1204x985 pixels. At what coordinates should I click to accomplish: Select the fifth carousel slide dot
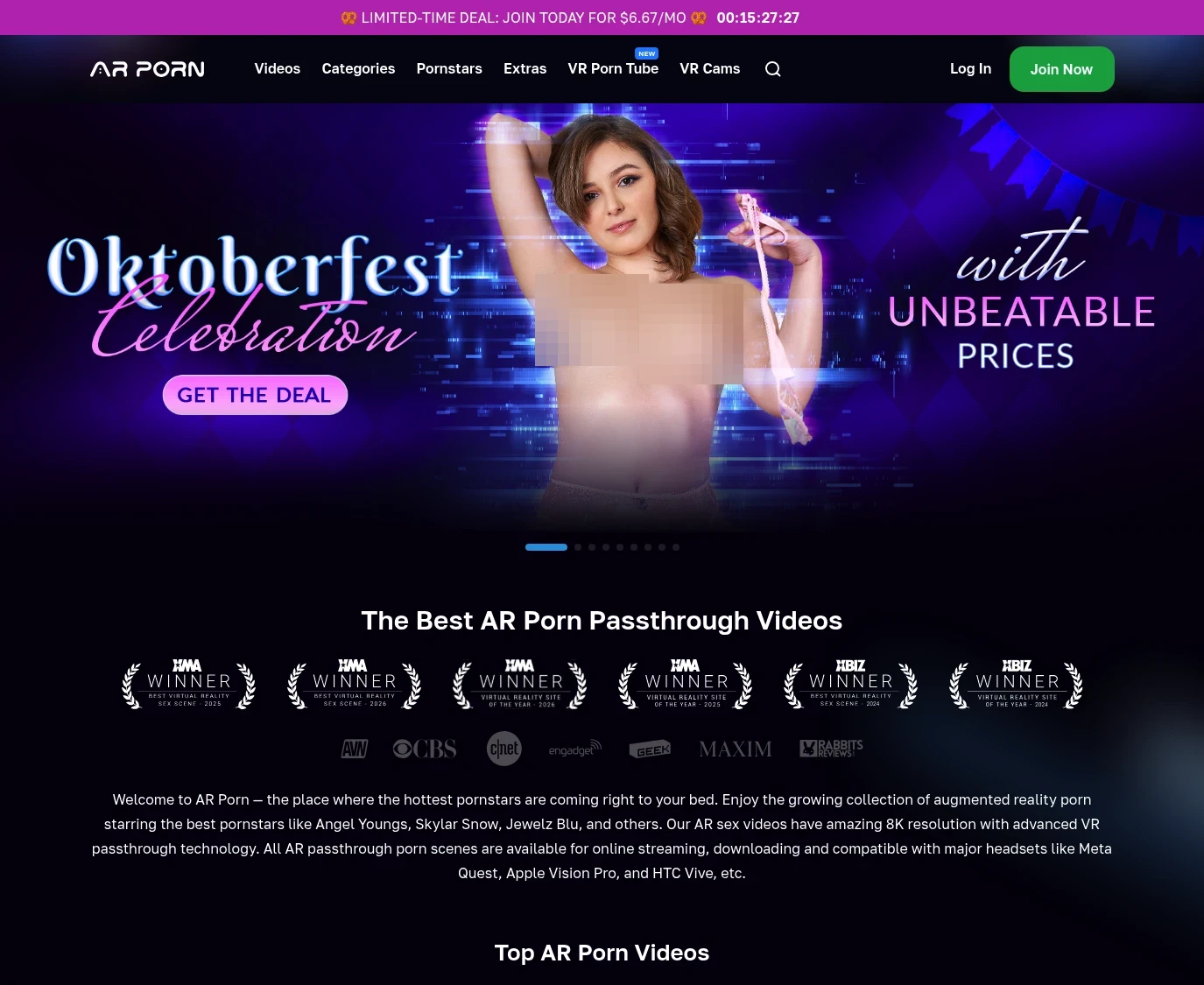tap(620, 547)
